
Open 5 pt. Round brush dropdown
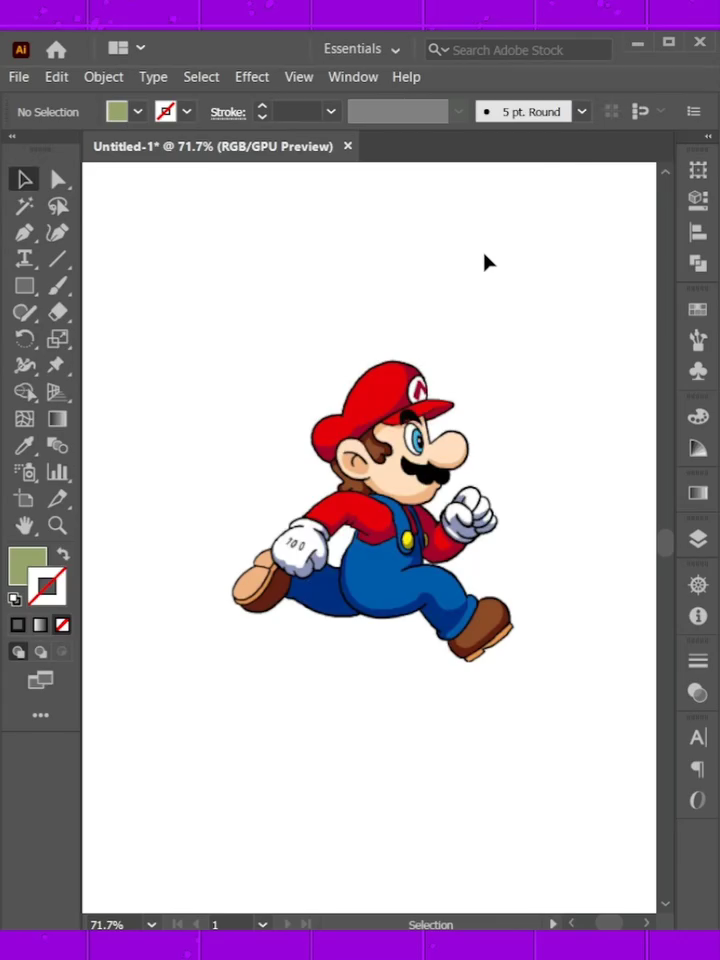coord(582,111)
